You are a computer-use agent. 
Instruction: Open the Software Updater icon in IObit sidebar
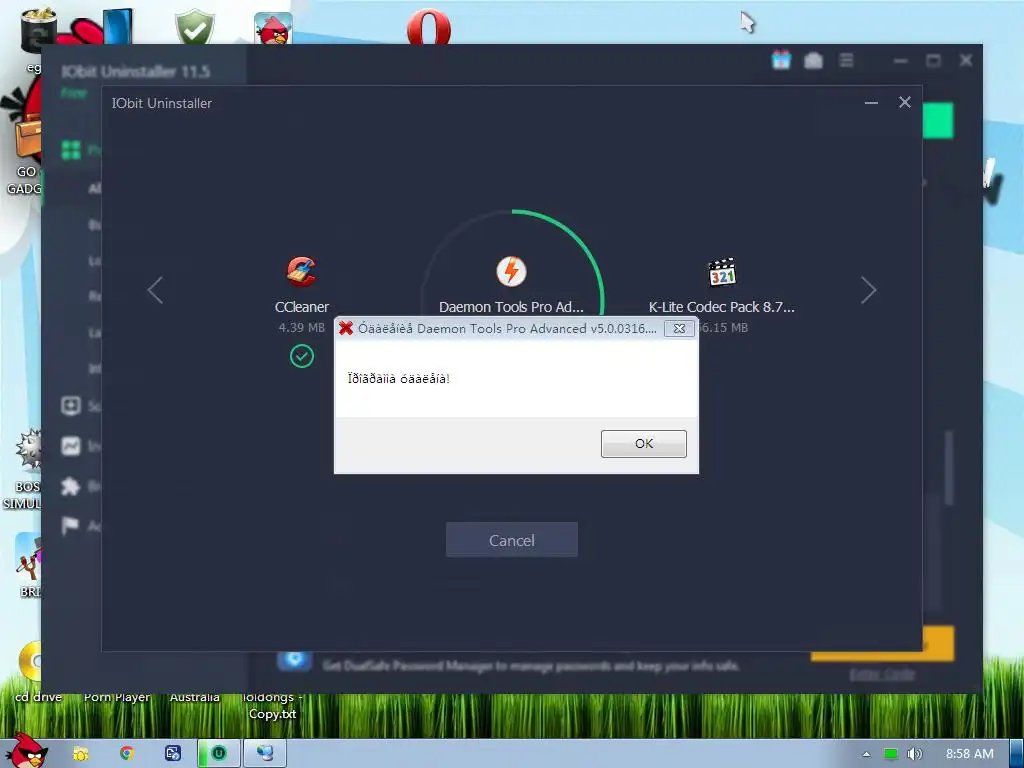71,406
